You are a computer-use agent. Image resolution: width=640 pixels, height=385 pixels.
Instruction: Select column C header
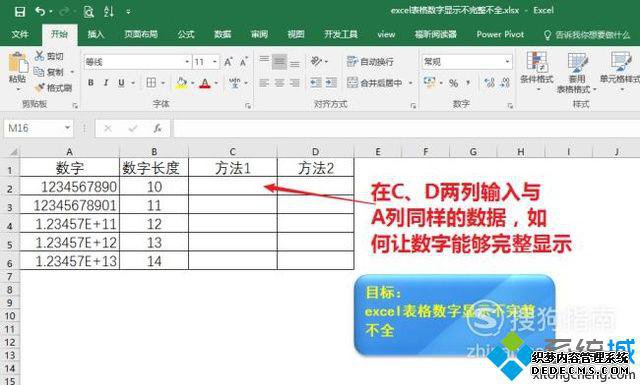tap(233, 152)
